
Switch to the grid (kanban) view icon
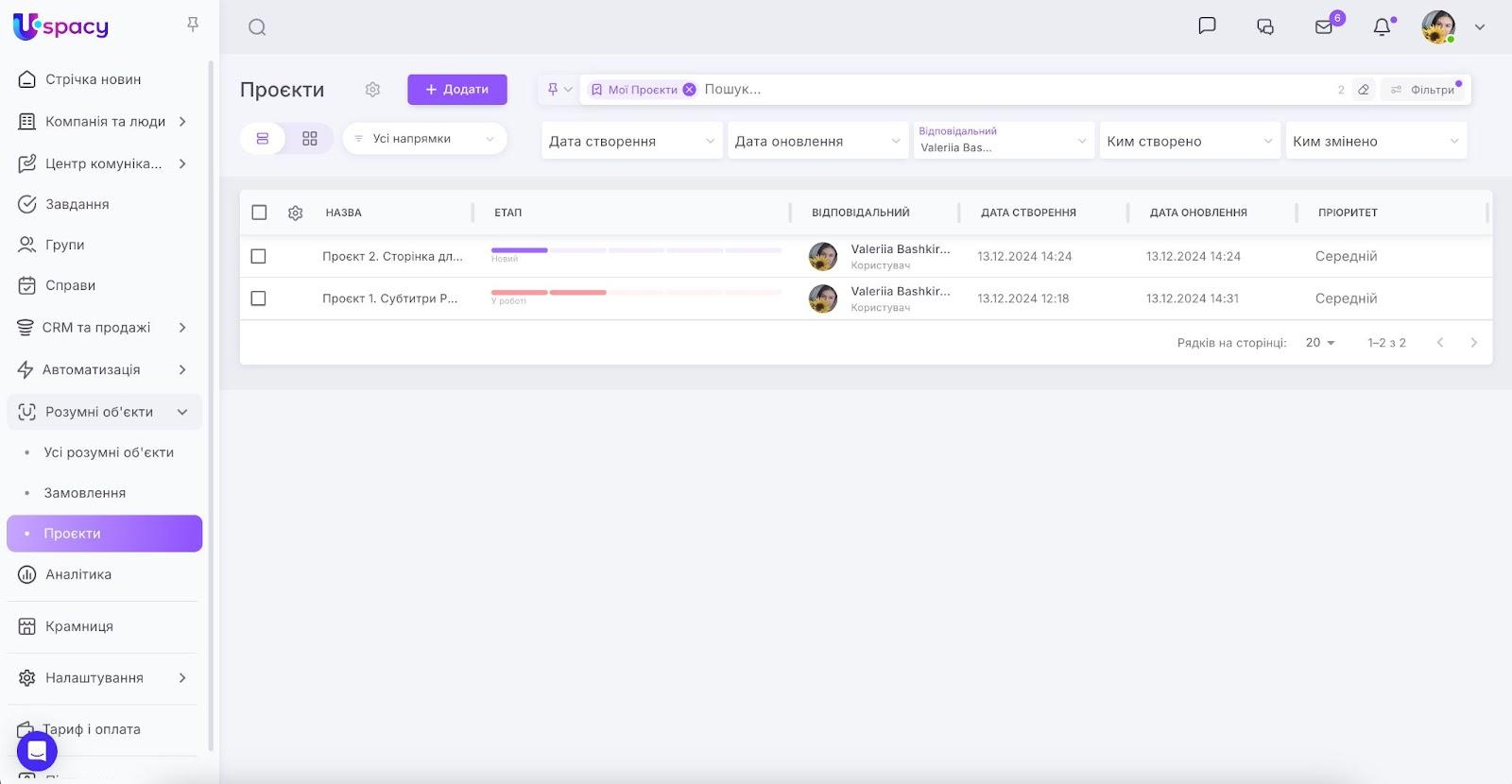pos(310,139)
